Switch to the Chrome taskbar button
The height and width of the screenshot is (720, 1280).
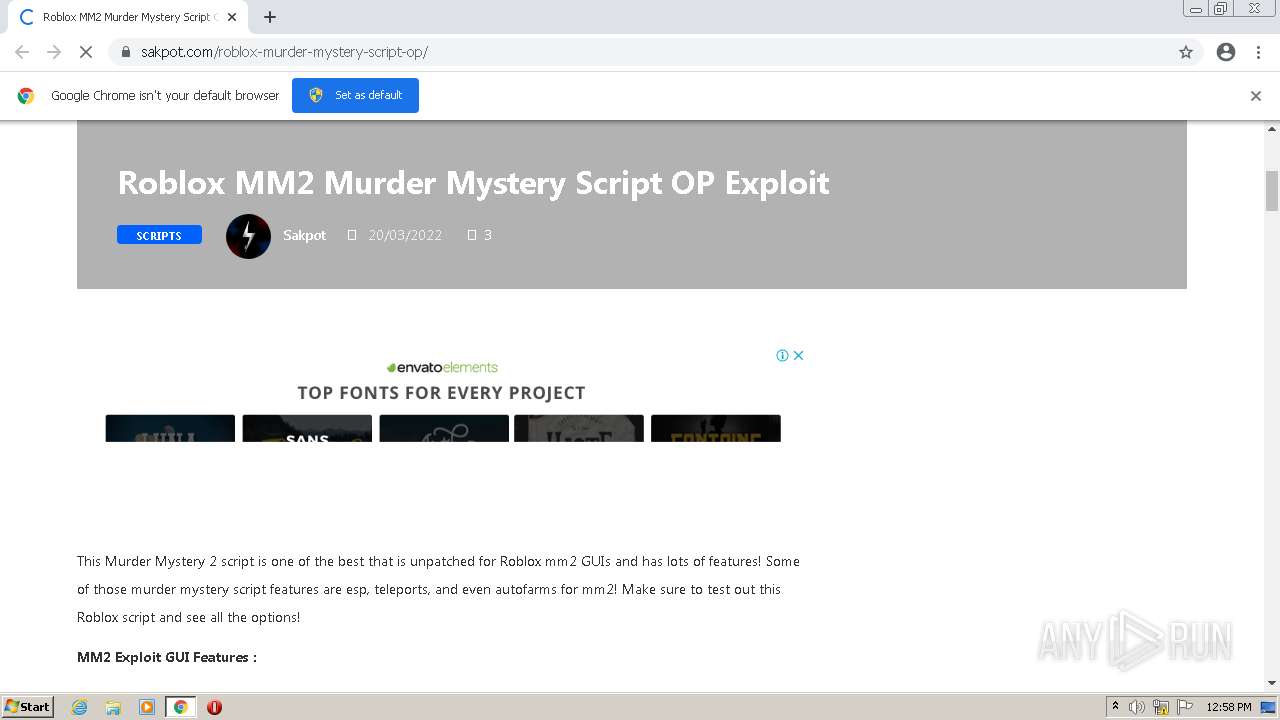(x=180, y=707)
